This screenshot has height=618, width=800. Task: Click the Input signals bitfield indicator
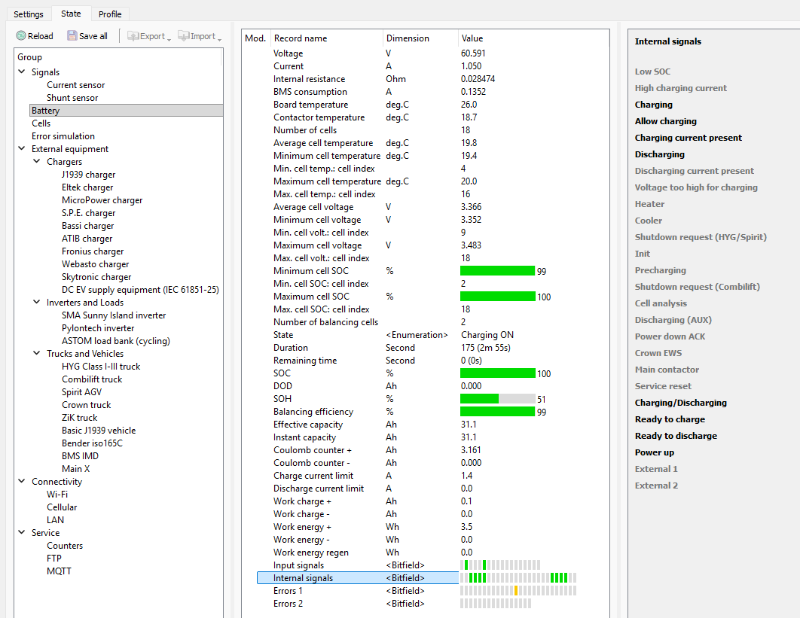click(x=500, y=565)
